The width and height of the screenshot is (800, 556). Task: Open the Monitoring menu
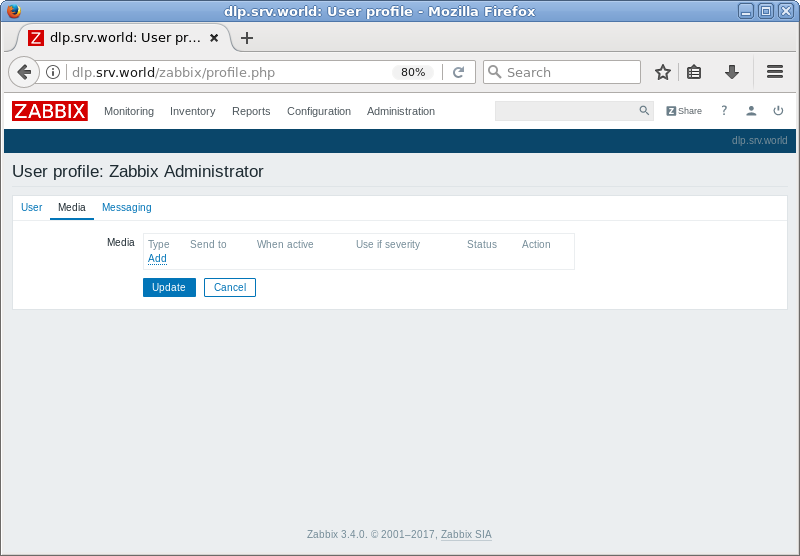[129, 111]
